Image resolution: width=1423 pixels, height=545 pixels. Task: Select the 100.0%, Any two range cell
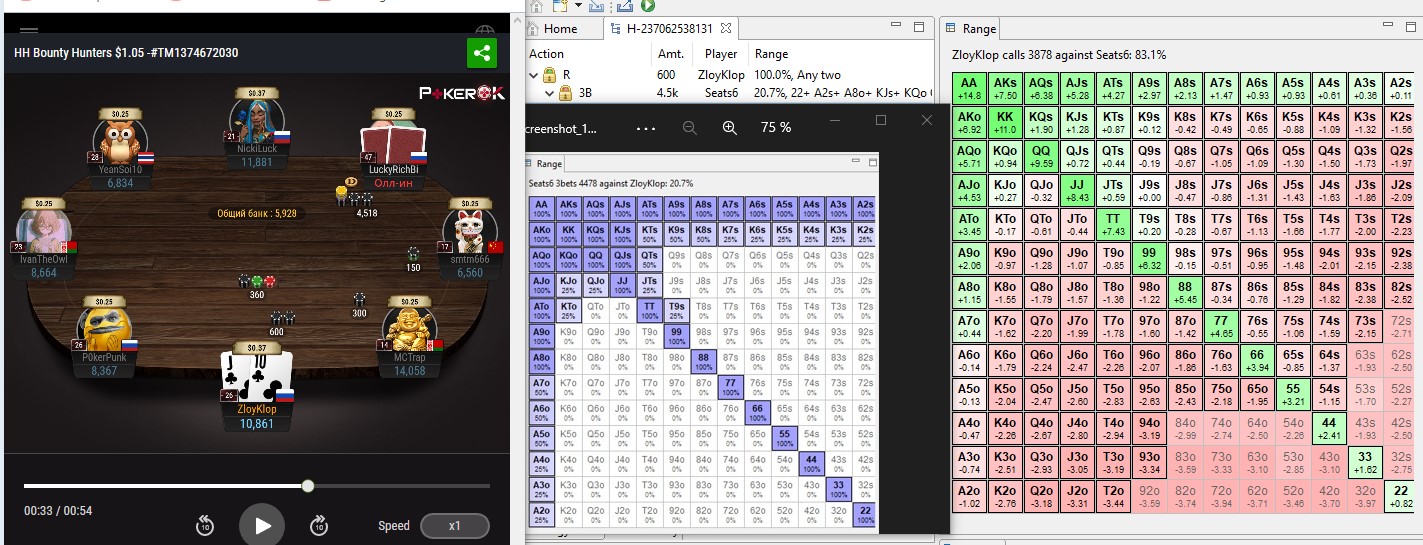(x=798, y=74)
